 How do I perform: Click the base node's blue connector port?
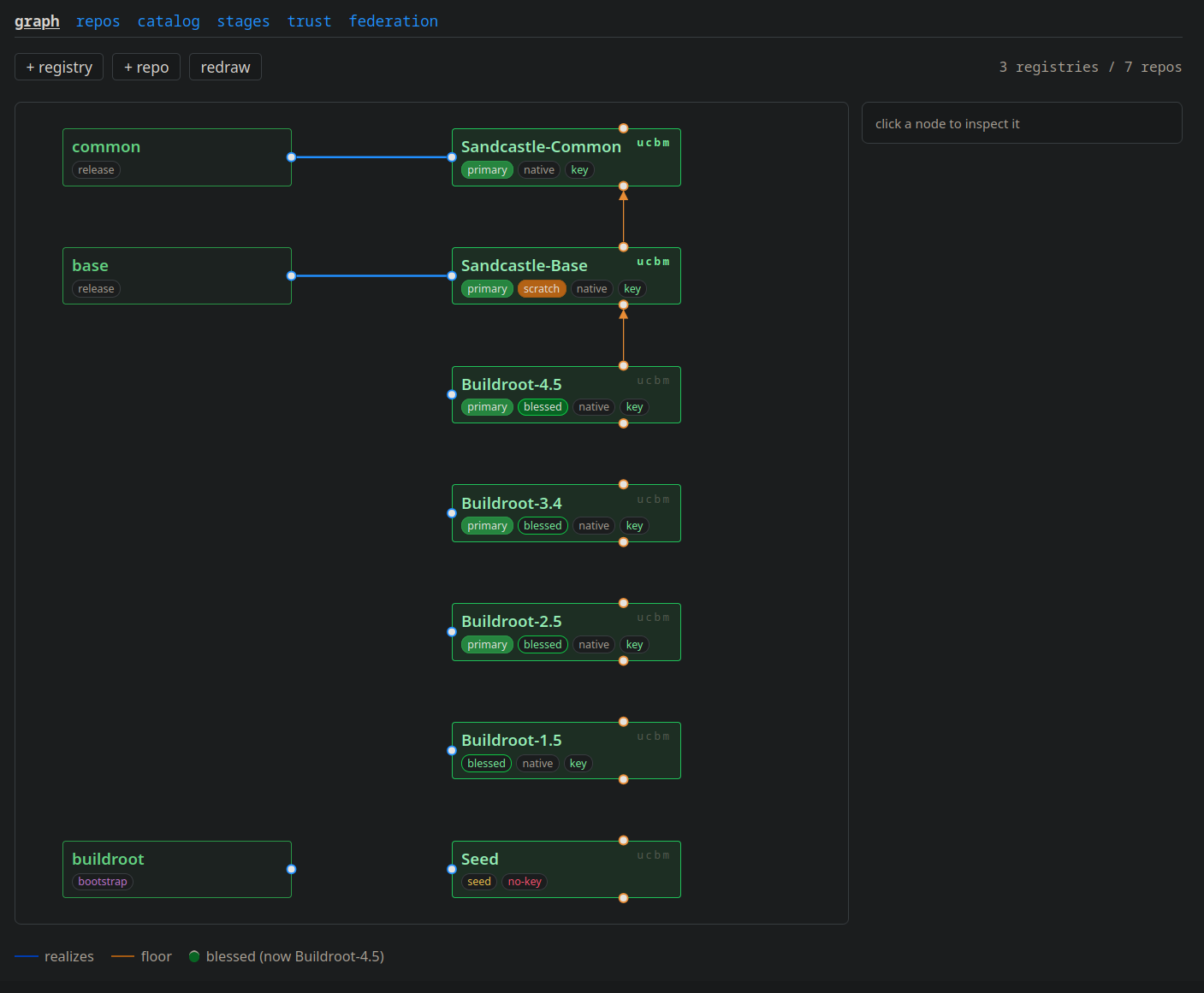[x=292, y=276]
